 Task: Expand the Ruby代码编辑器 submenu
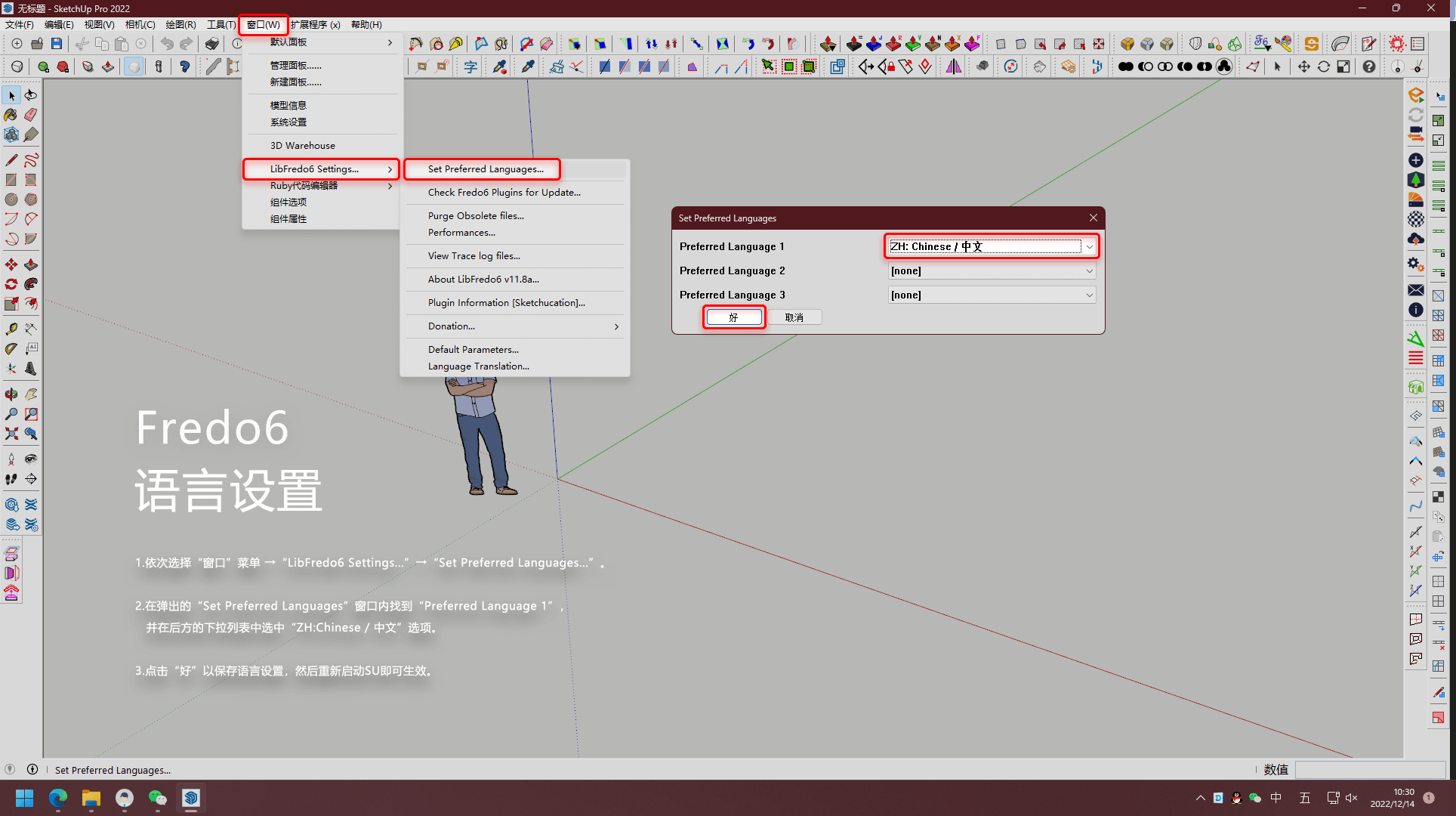[322, 186]
